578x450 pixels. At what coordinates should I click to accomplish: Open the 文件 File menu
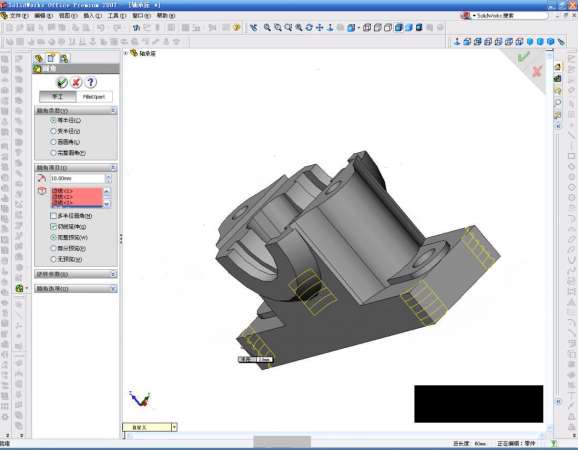(19, 15)
